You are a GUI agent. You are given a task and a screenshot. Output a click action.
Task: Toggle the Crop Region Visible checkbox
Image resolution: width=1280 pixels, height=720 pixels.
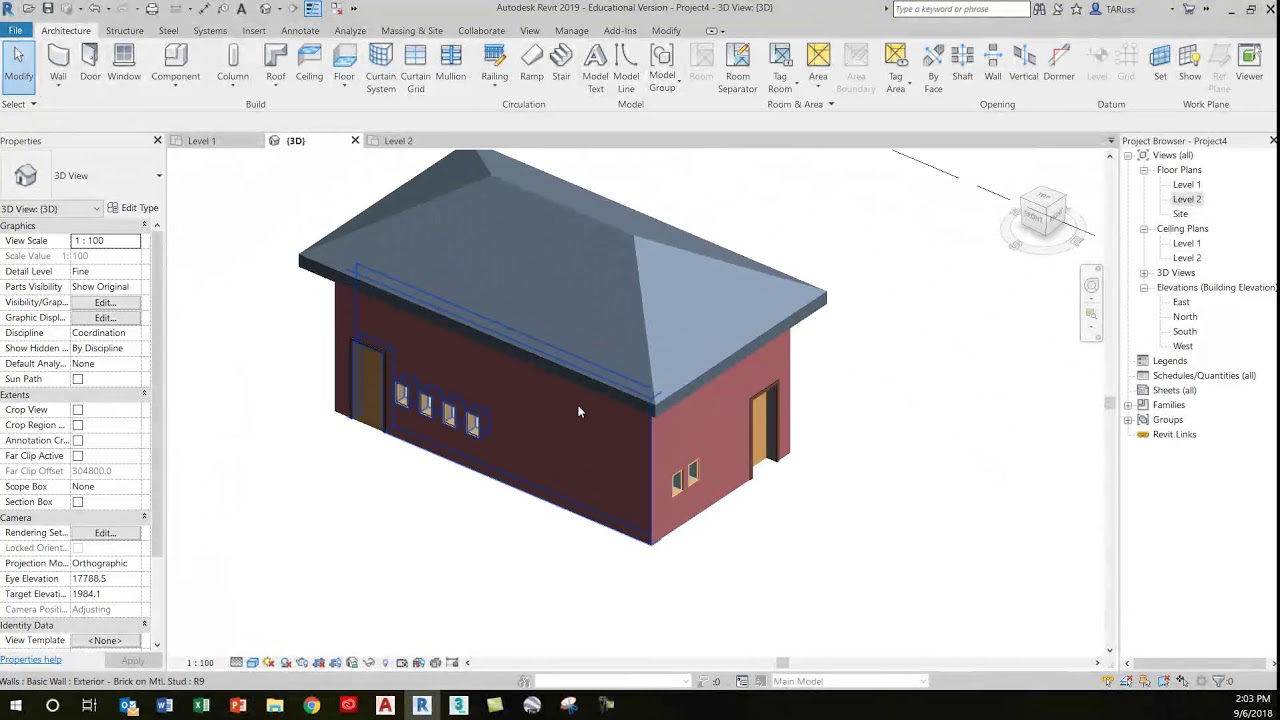(78, 425)
